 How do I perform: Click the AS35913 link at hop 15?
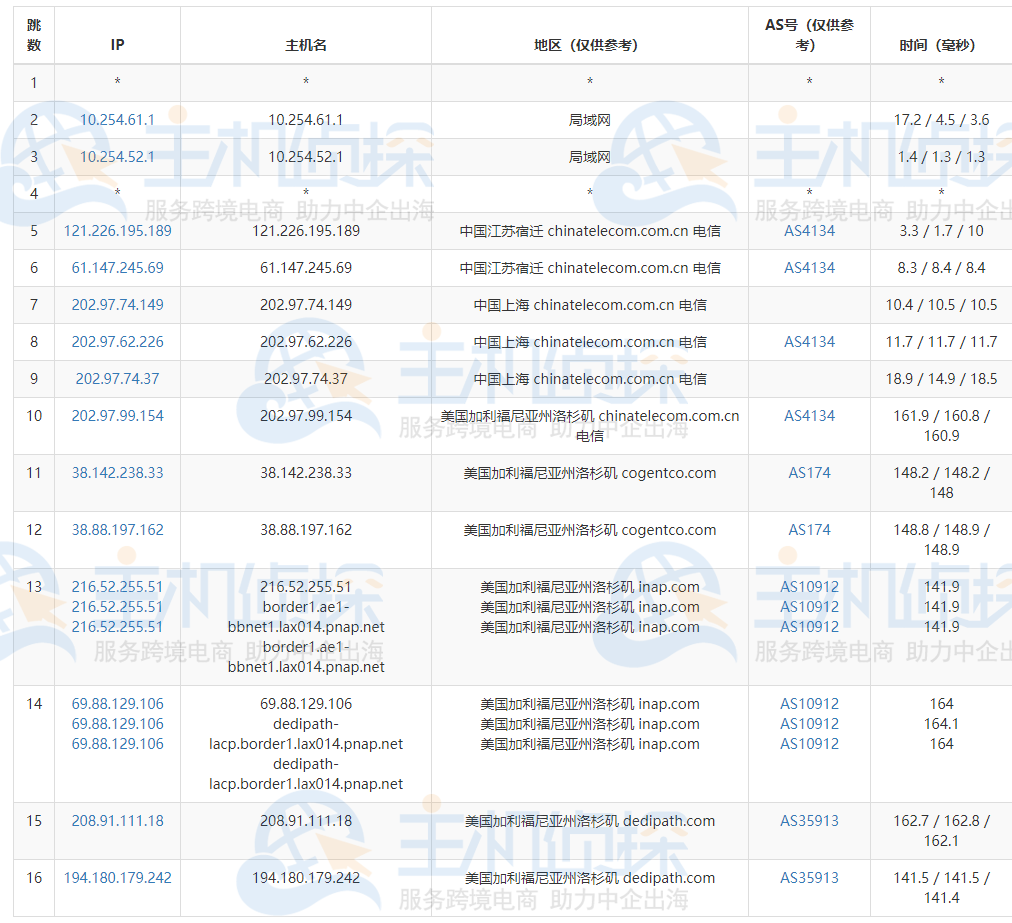[809, 820]
